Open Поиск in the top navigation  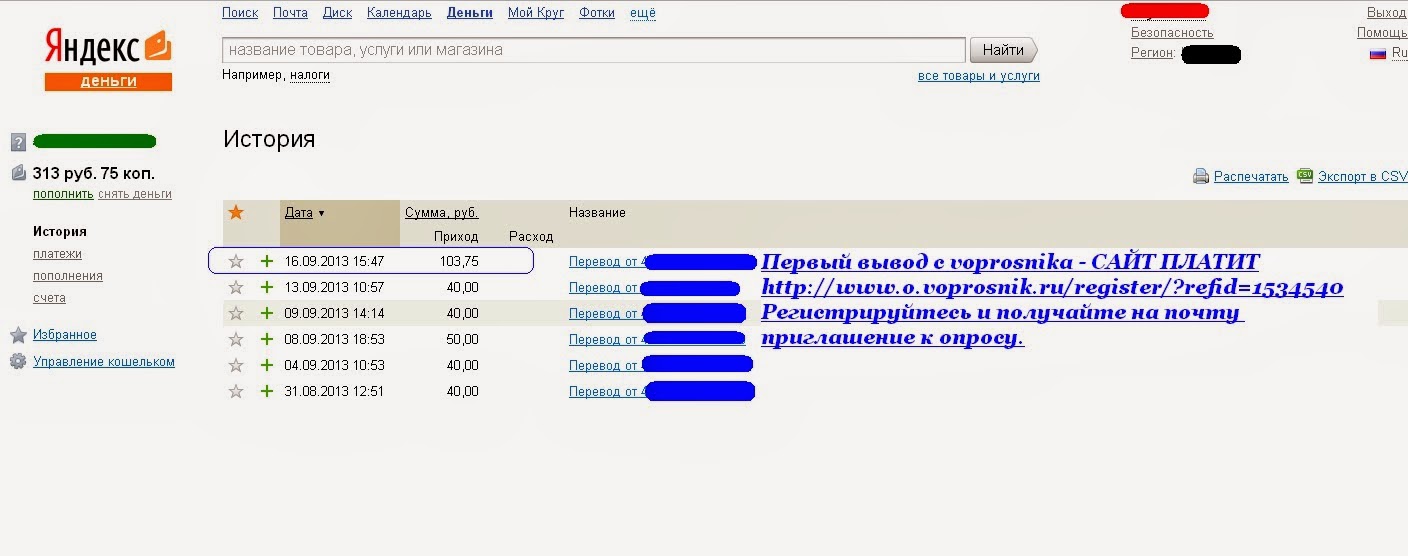click(240, 13)
